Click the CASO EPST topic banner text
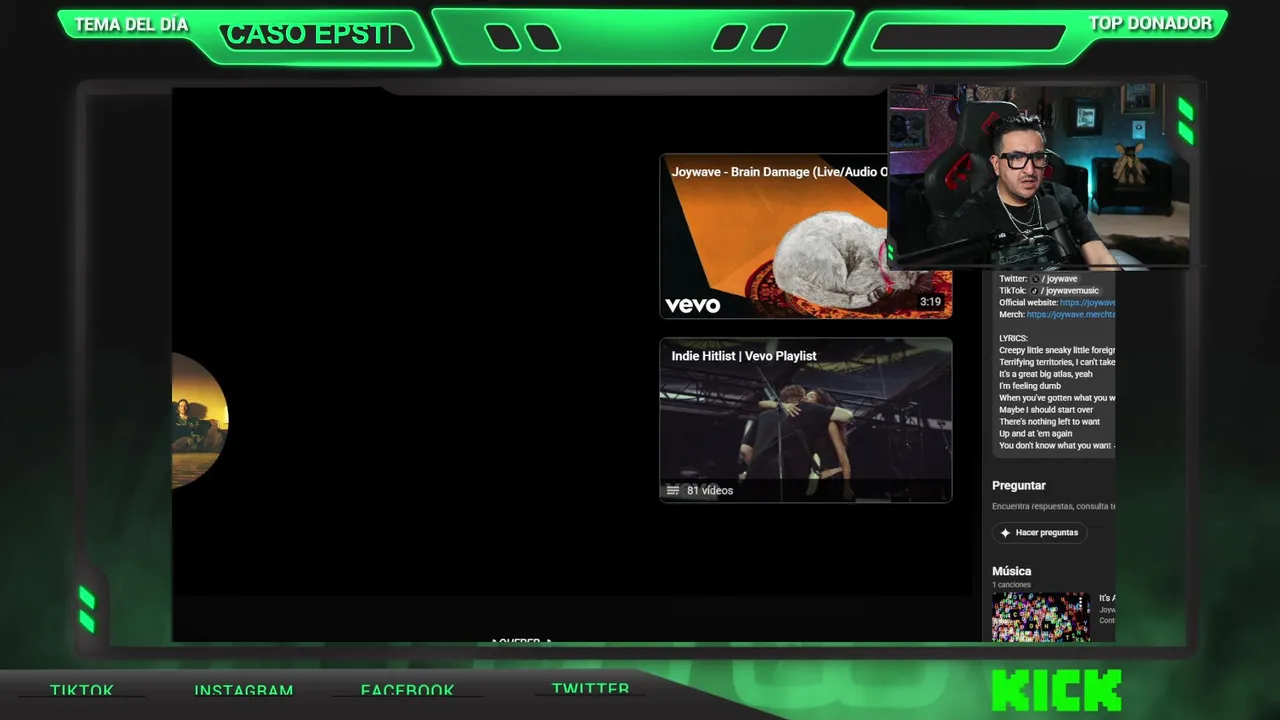 pyautogui.click(x=308, y=35)
